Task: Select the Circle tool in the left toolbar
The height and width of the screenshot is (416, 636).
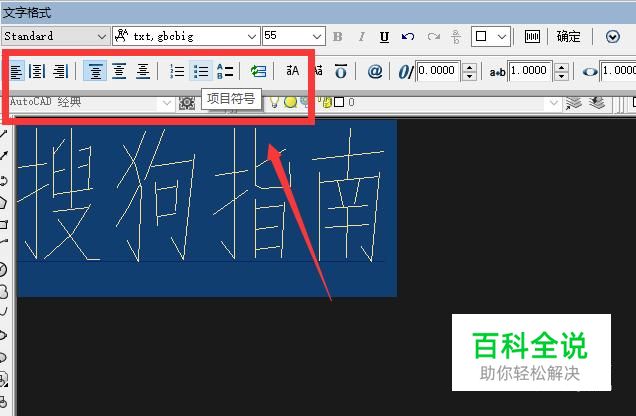Action: [x=3, y=269]
